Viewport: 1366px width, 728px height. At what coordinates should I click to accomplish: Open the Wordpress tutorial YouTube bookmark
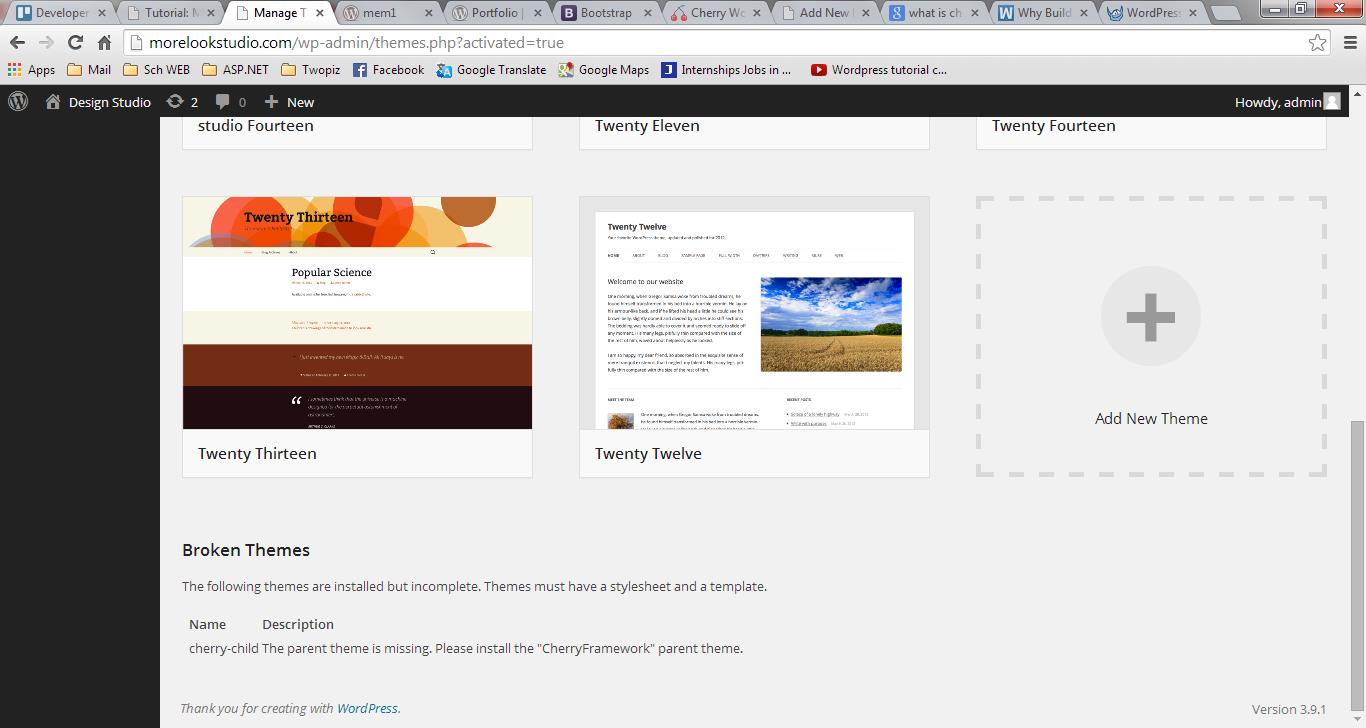878,70
